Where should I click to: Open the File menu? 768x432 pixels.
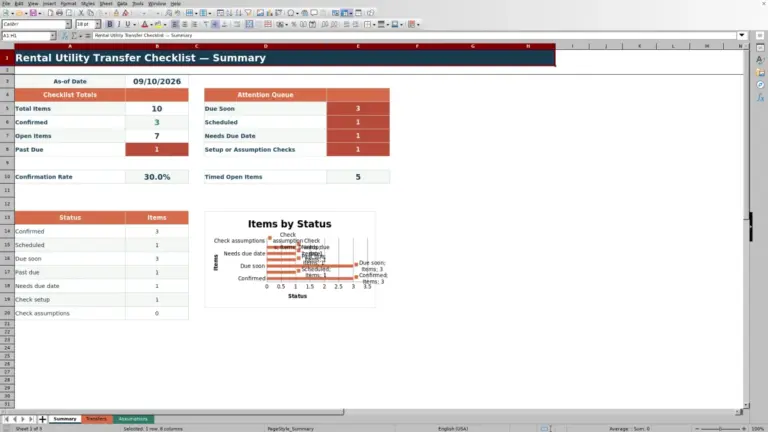(x=6, y=3)
